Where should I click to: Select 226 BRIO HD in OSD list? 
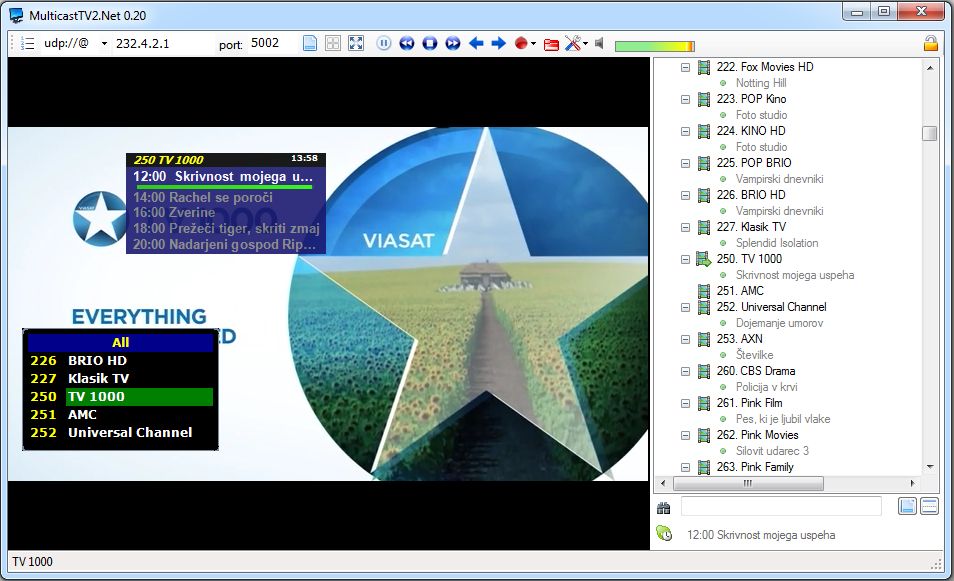tap(121, 361)
